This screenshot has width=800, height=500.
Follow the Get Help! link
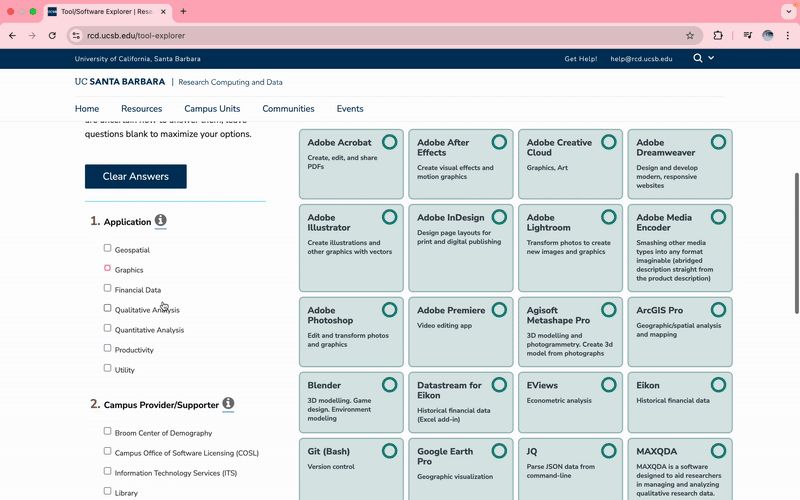tap(581, 59)
